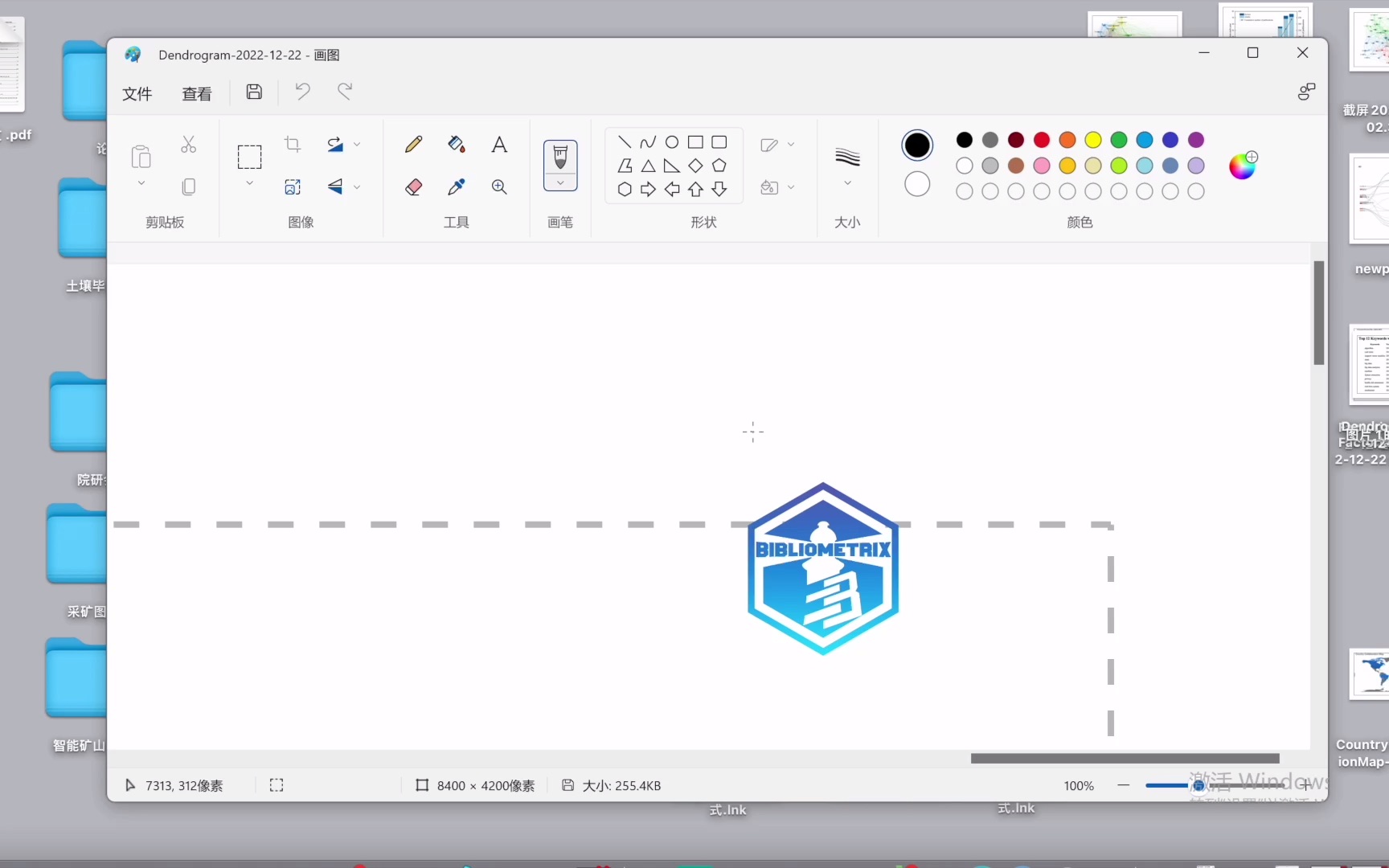Pick the orange color swatch
The image size is (1389, 868).
(1067, 140)
